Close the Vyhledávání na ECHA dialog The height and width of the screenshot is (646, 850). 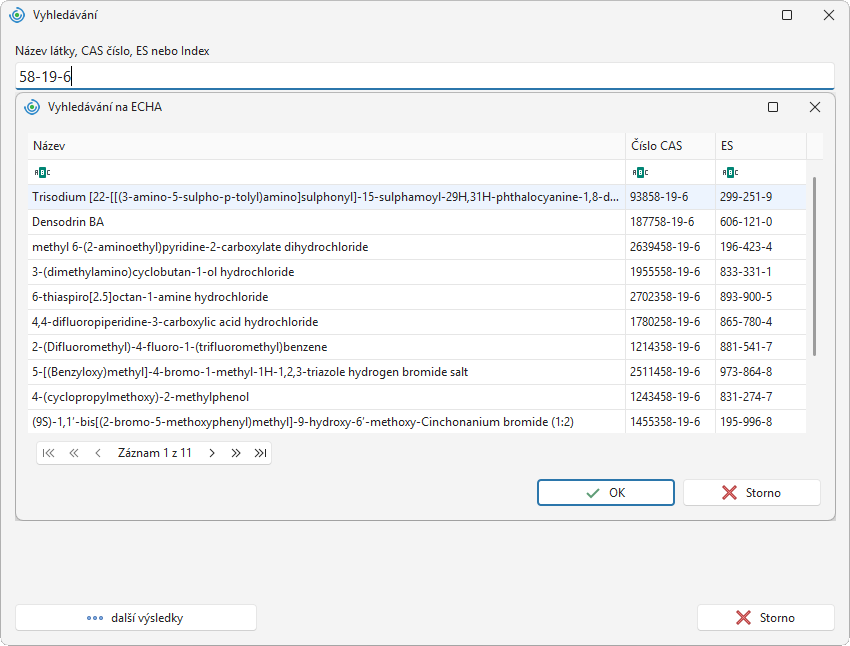[815, 107]
